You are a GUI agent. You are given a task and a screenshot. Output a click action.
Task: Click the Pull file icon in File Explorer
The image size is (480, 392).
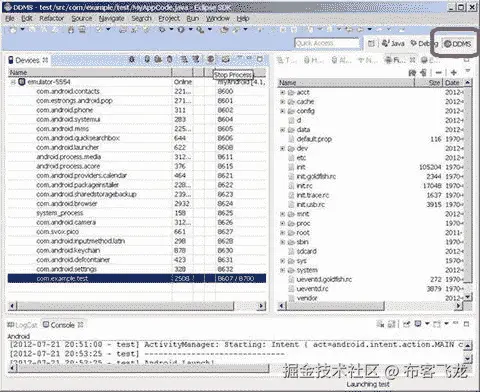[412, 72]
